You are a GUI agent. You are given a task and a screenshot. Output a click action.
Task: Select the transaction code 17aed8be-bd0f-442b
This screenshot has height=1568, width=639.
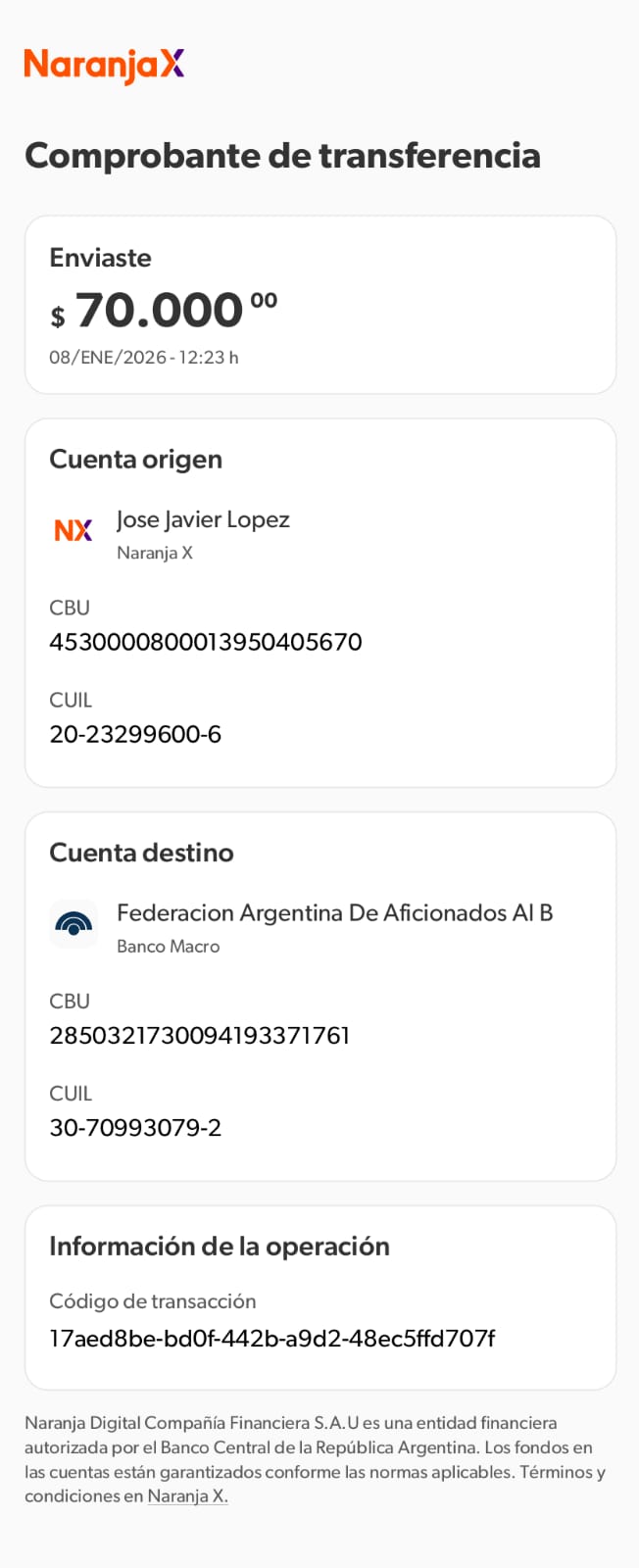click(272, 1339)
